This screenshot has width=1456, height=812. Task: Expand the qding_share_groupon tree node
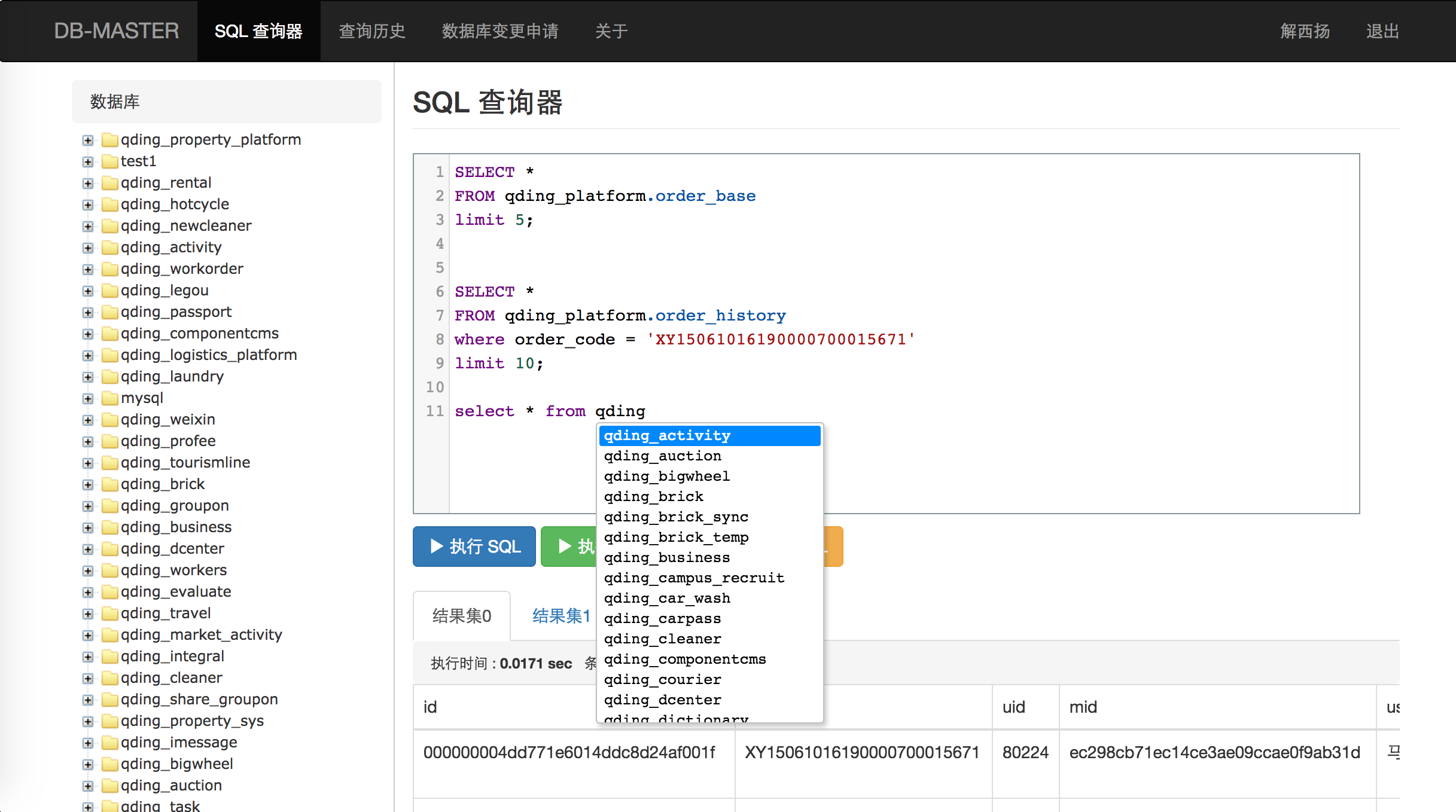tap(88, 700)
